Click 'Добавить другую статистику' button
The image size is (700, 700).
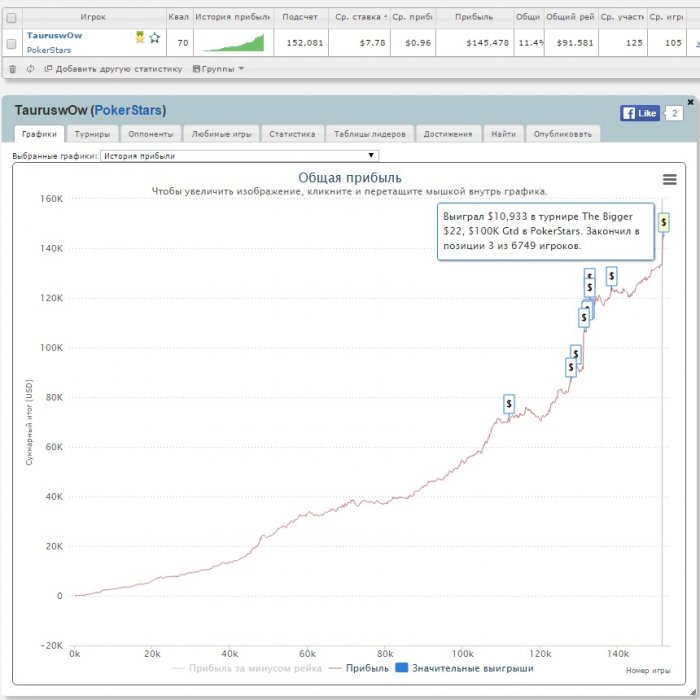(x=113, y=69)
